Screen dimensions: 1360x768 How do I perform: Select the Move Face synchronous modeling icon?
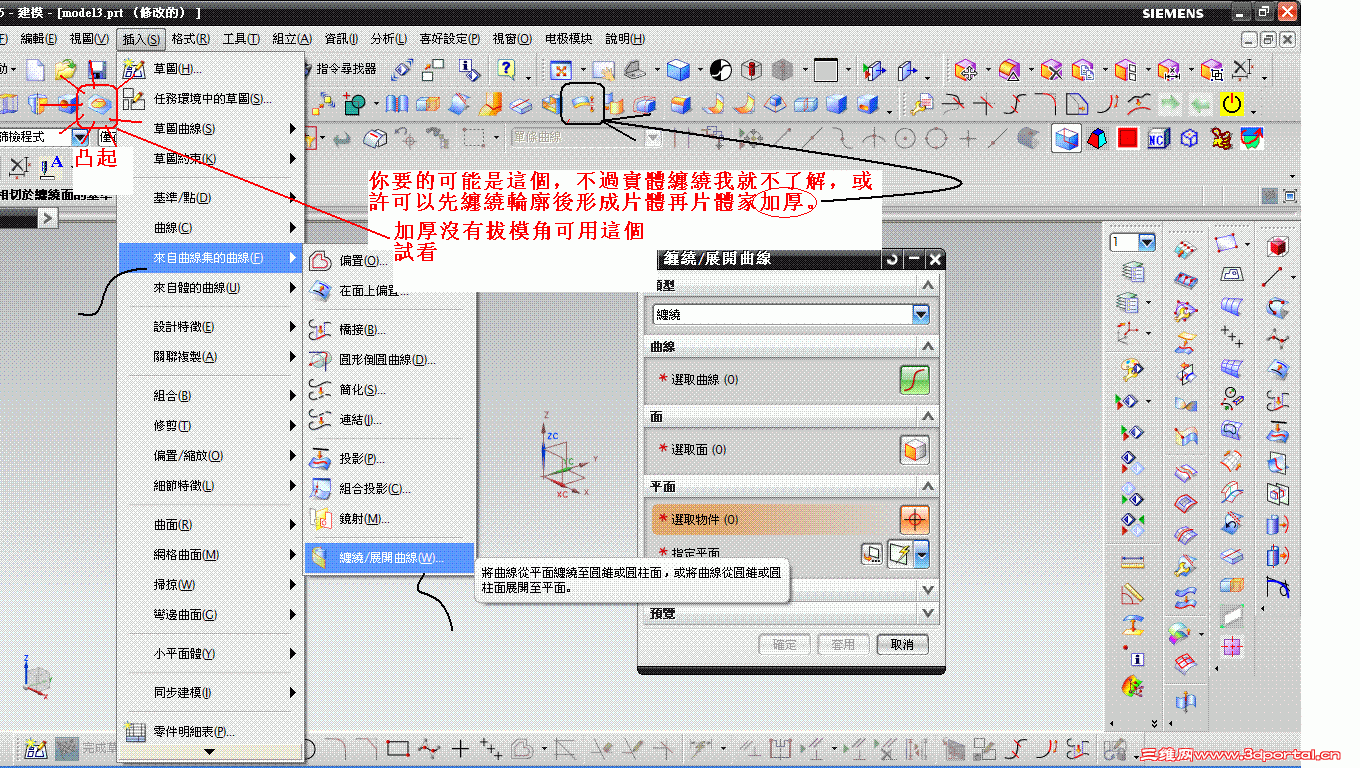coord(966,70)
